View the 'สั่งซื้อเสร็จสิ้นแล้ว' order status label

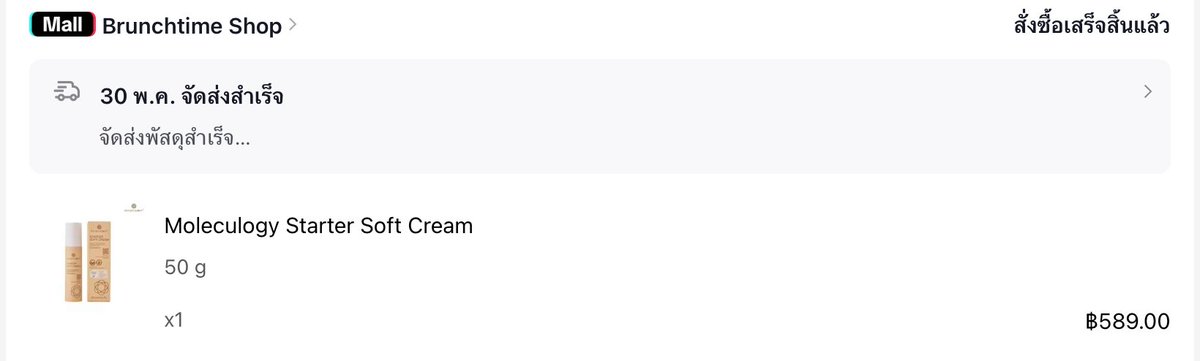[x=1092, y=25]
